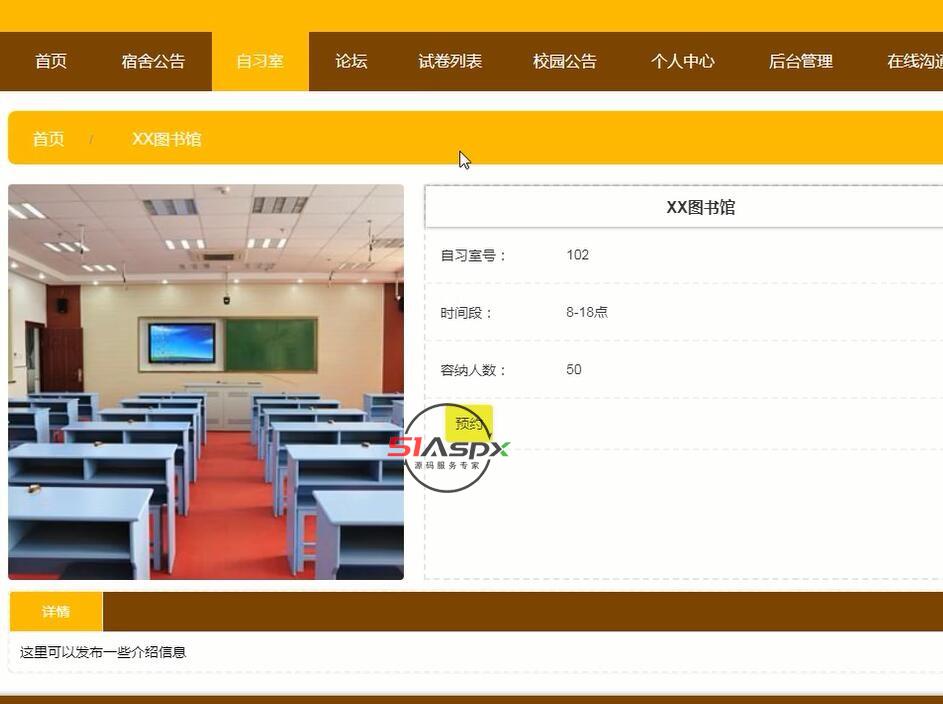Image resolution: width=943 pixels, height=704 pixels.
Task: Go to 校园公告 page
Action: click(x=564, y=61)
